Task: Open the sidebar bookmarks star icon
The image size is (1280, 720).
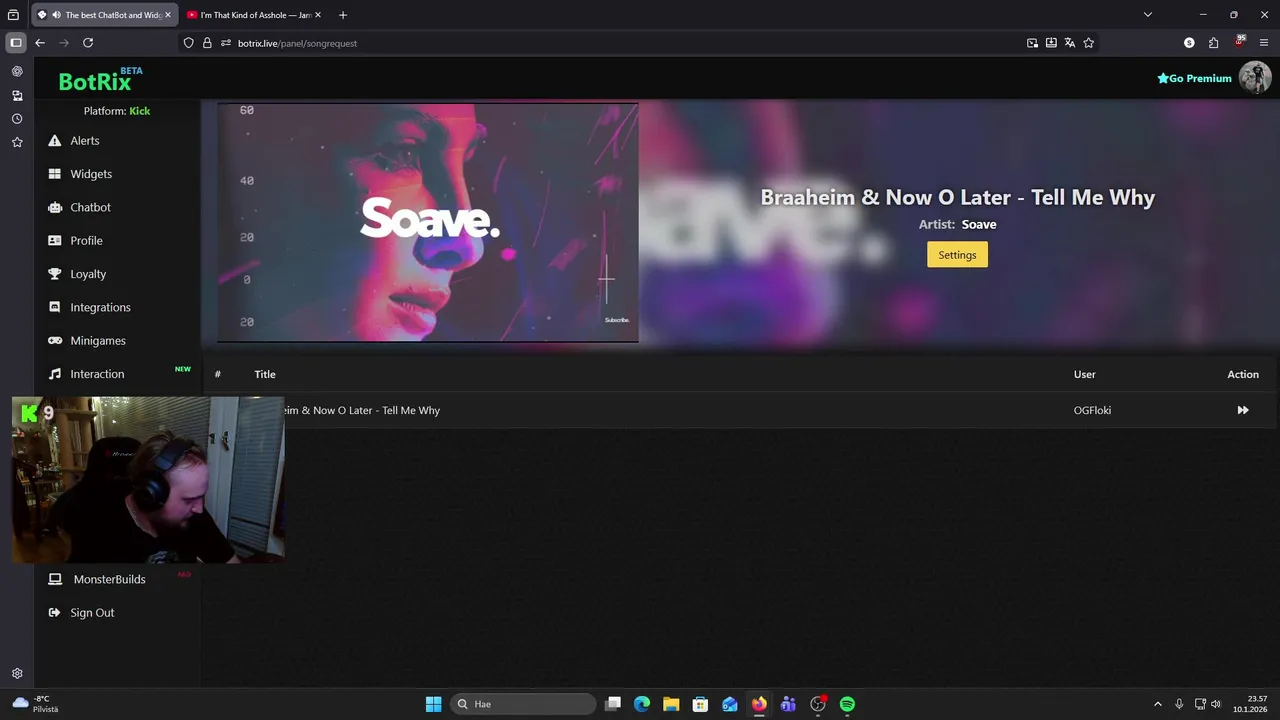Action: tap(17, 142)
